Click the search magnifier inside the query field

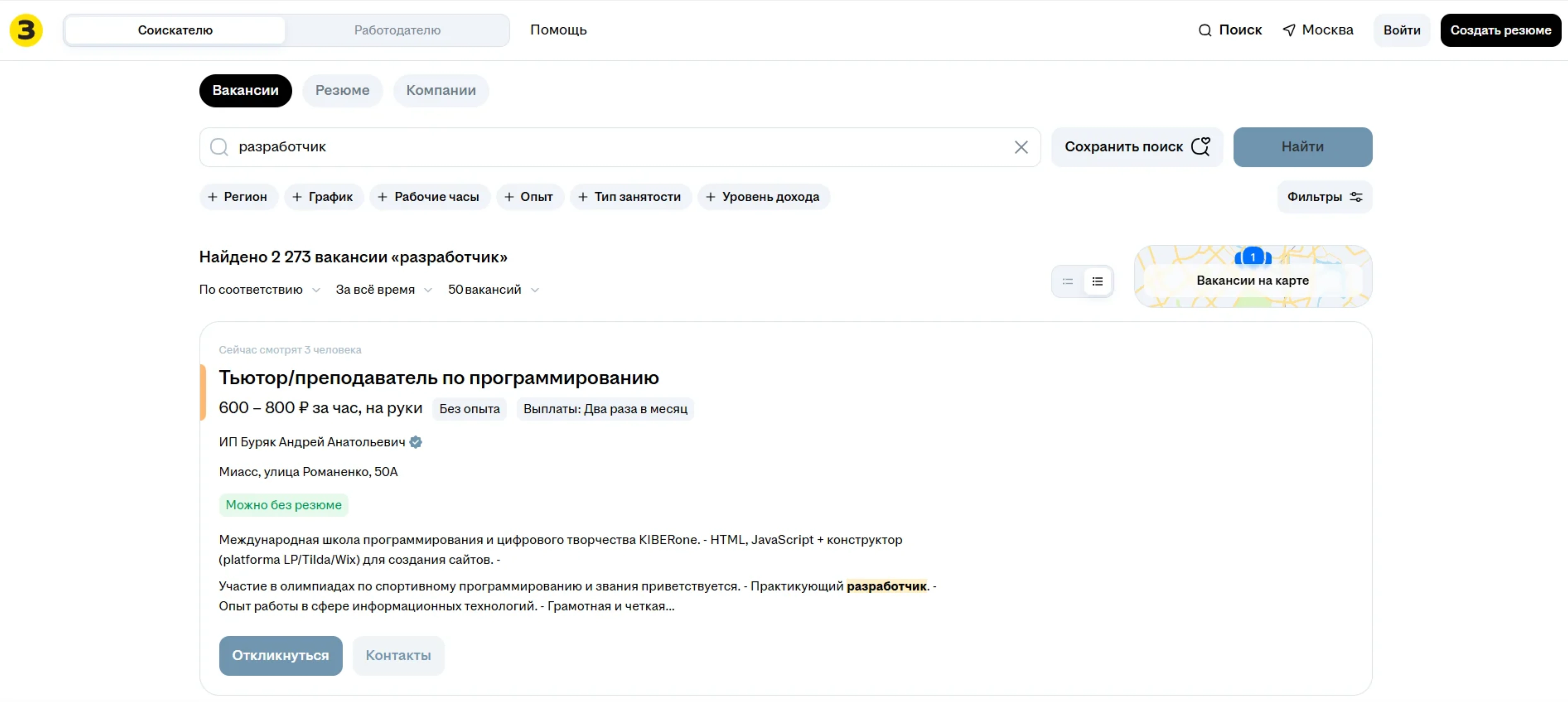pos(219,147)
